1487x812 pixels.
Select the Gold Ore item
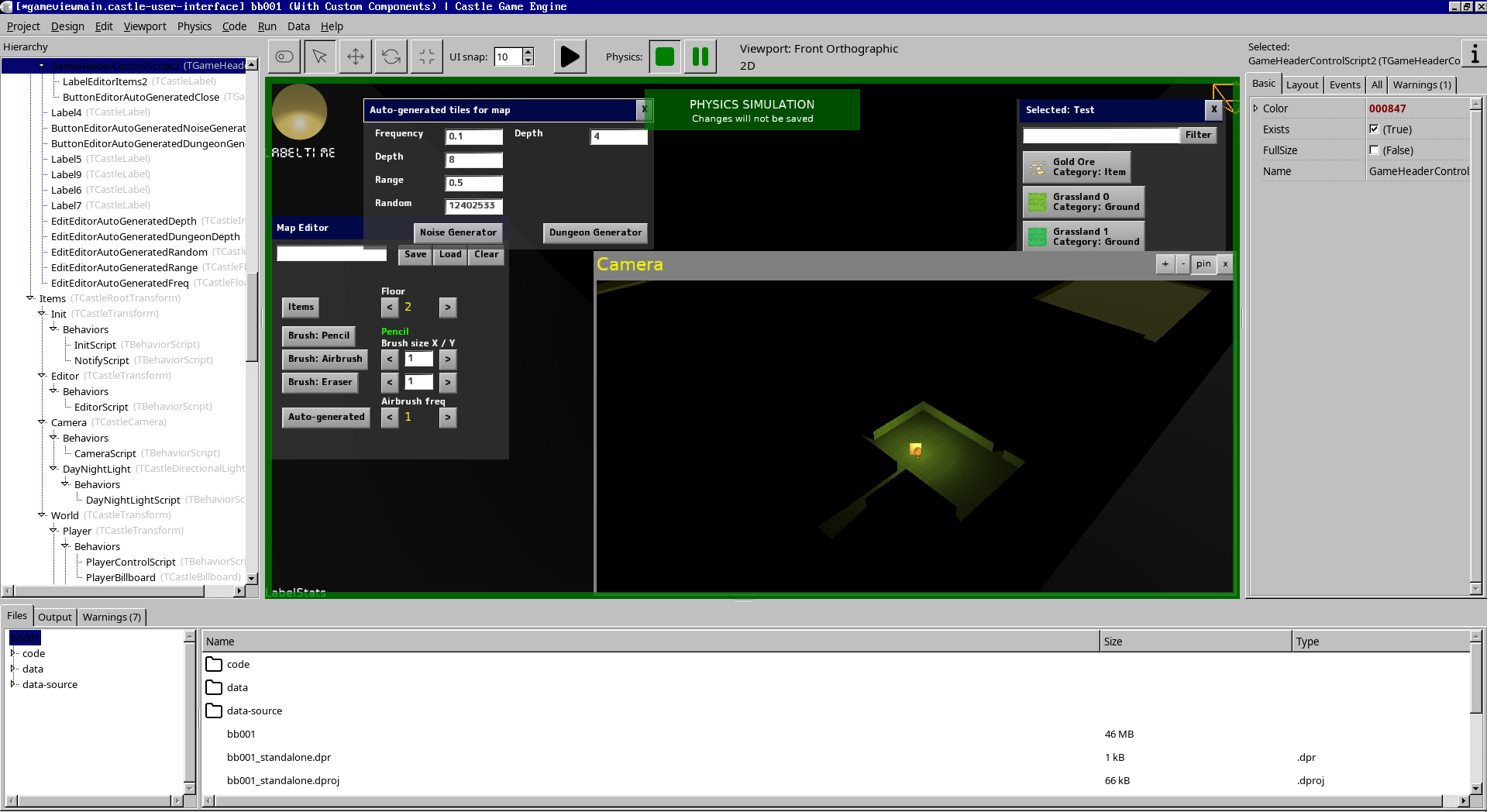coord(1076,167)
